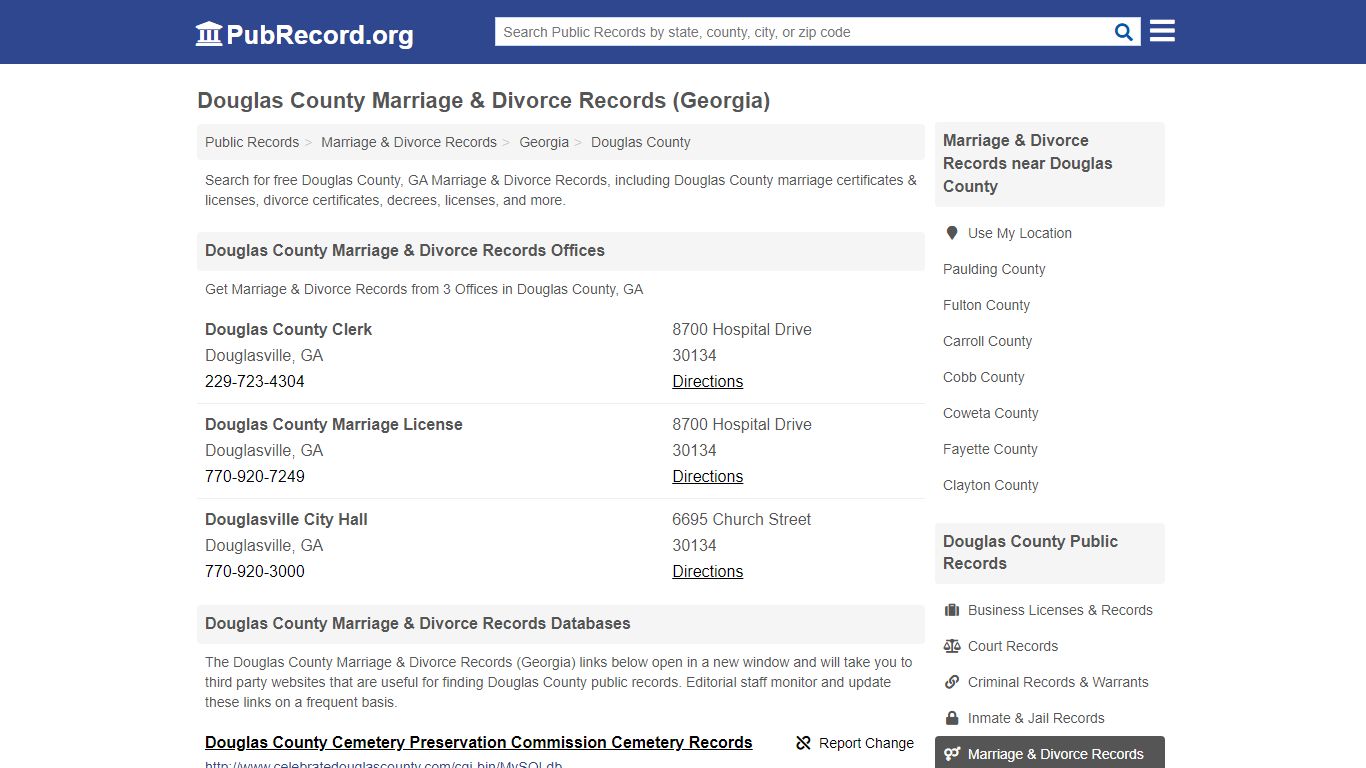Image resolution: width=1366 pixels, height=768 pixels.
Task: Click phone number 770-920-3000
Action: (x=255, y=571)
